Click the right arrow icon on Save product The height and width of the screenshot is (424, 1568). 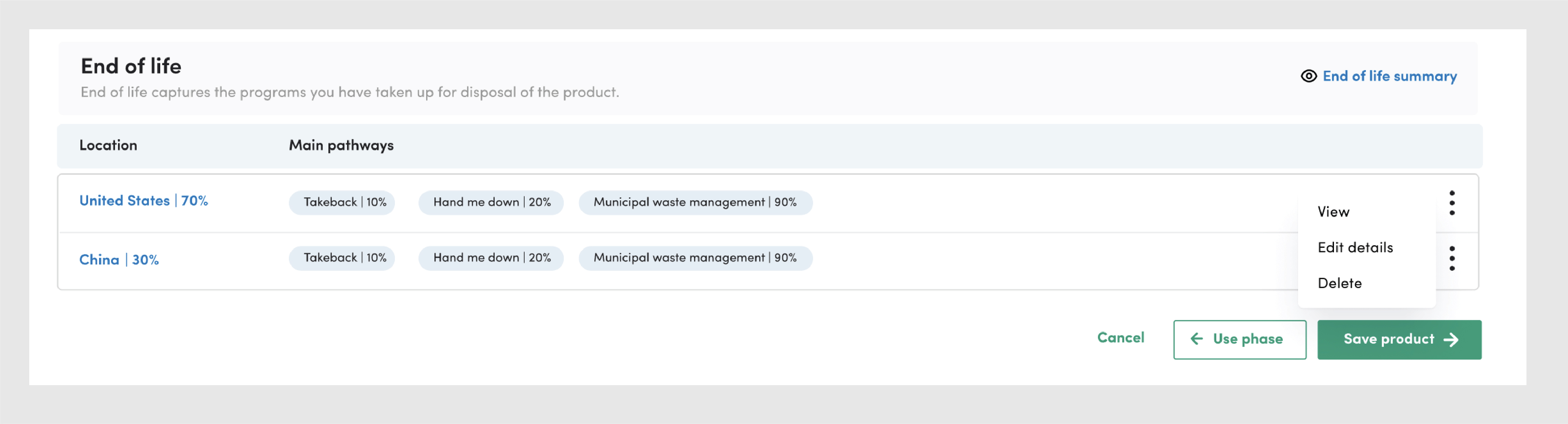[1451, 340]
